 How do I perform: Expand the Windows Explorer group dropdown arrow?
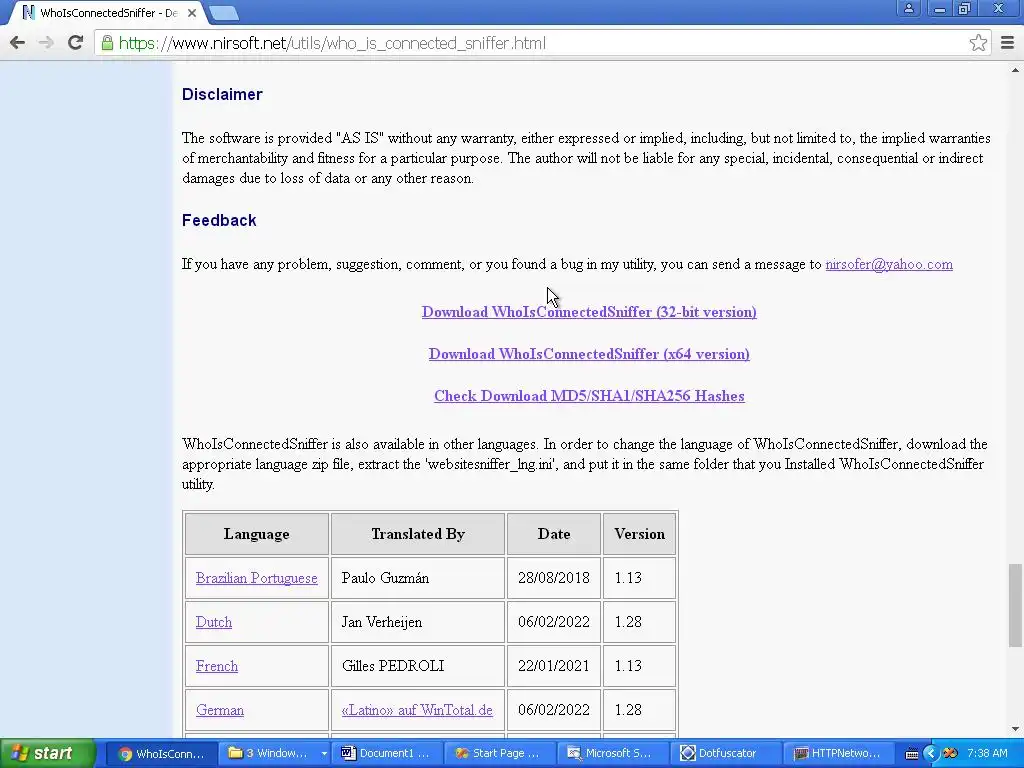pos(323,754)
